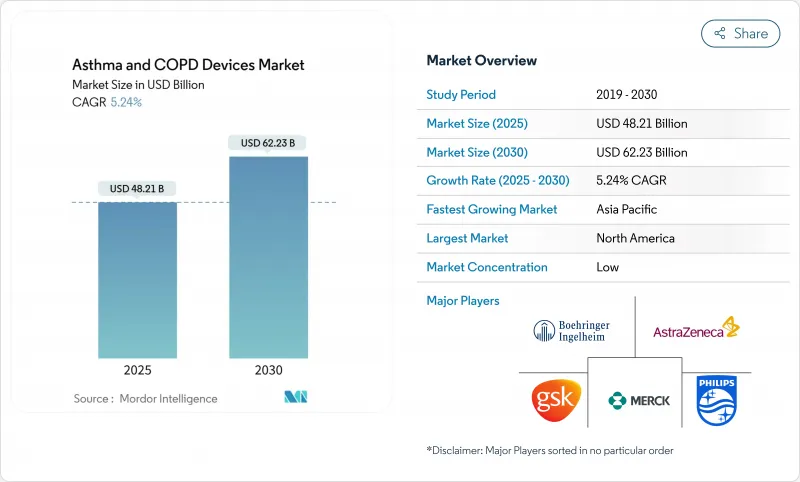Viewport: 800px width, 482px height.
Task: Click the USD 48.21 B data label
Action: 137,188
